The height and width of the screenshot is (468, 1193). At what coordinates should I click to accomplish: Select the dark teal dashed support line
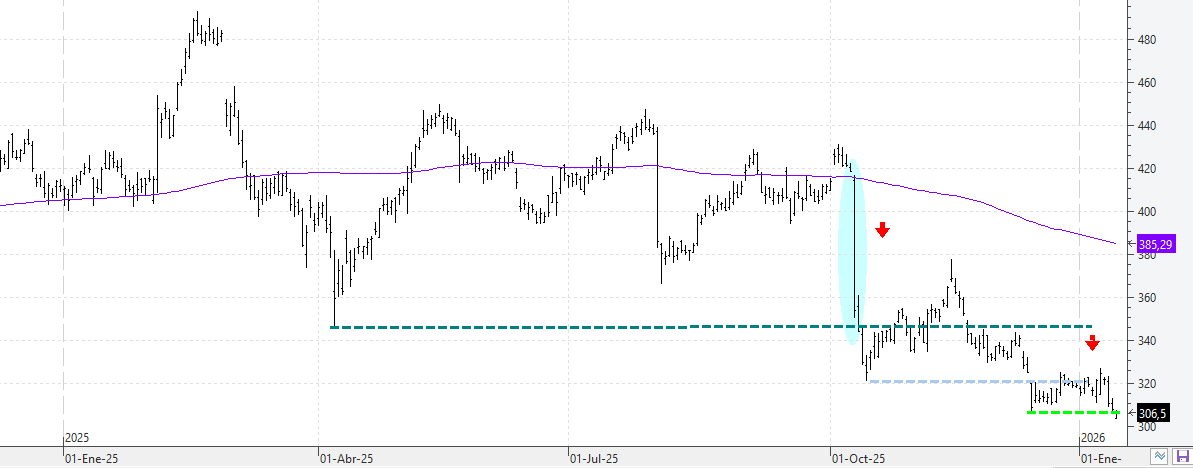(600, 327)
